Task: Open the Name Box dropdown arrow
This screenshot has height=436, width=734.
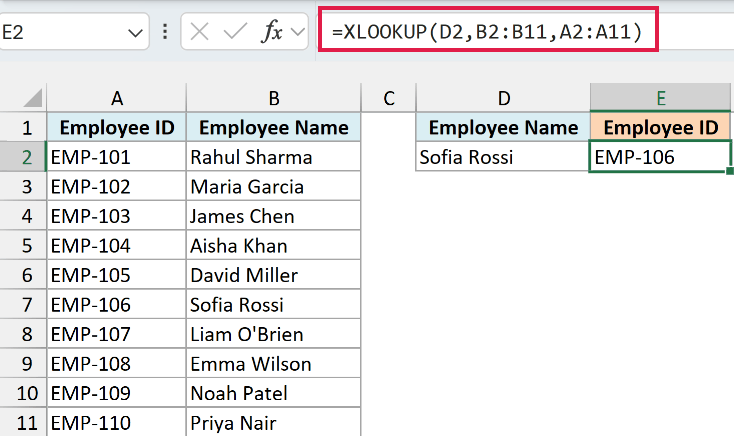Action: (x=135, y=33)
